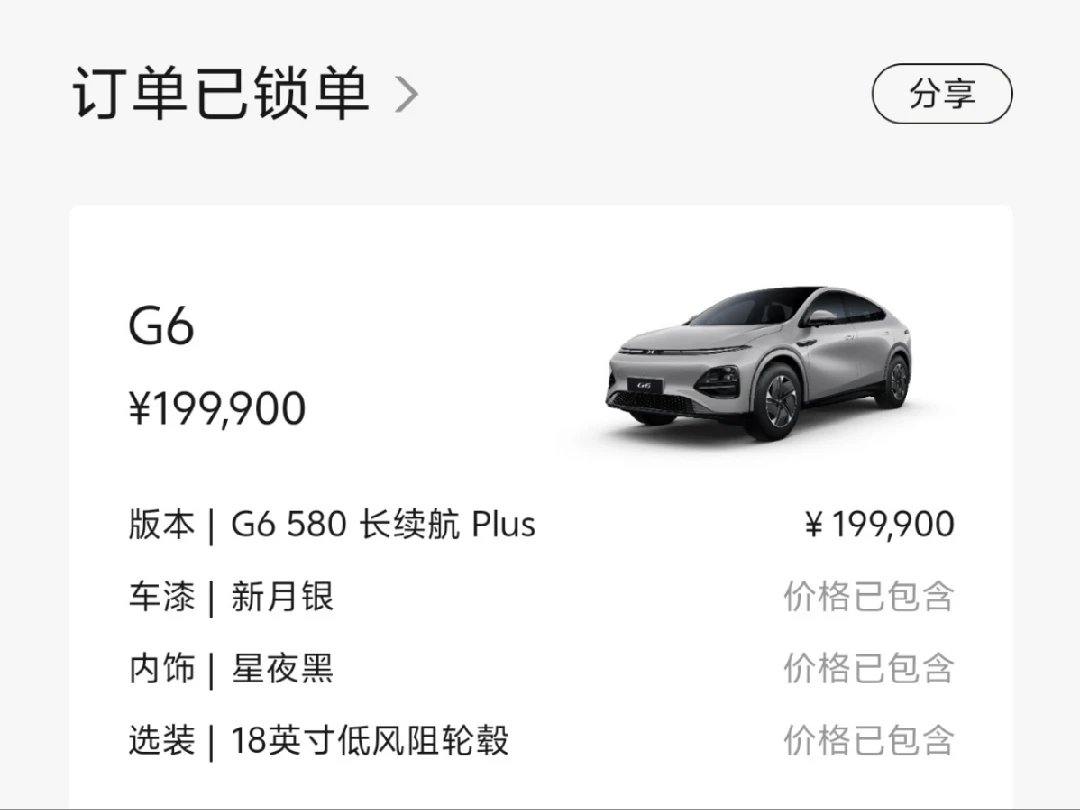Open the chevron next to 订单已锁单
This screenshot has height=810, width=1080.
pos(406,94)
